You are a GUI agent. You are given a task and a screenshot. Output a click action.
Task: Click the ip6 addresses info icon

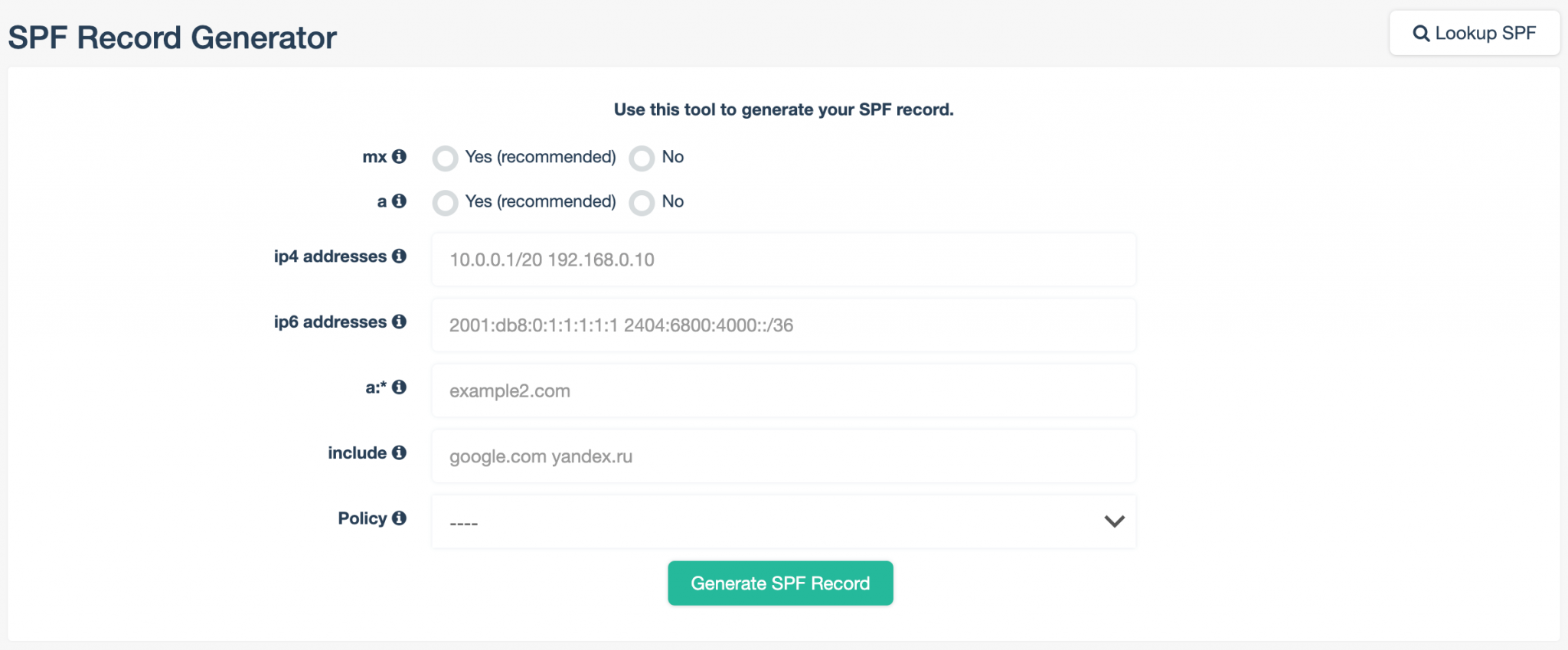400,322
